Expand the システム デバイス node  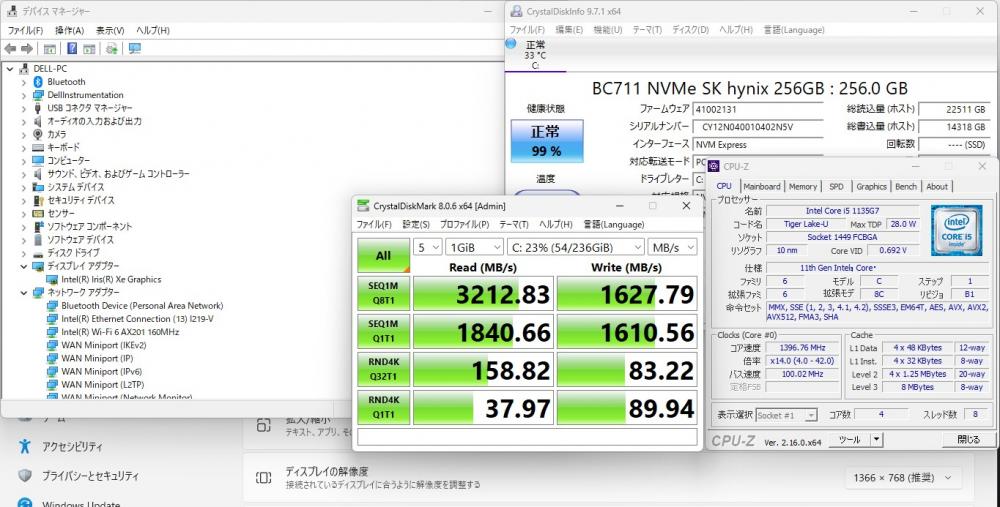(x=24, y=187)
